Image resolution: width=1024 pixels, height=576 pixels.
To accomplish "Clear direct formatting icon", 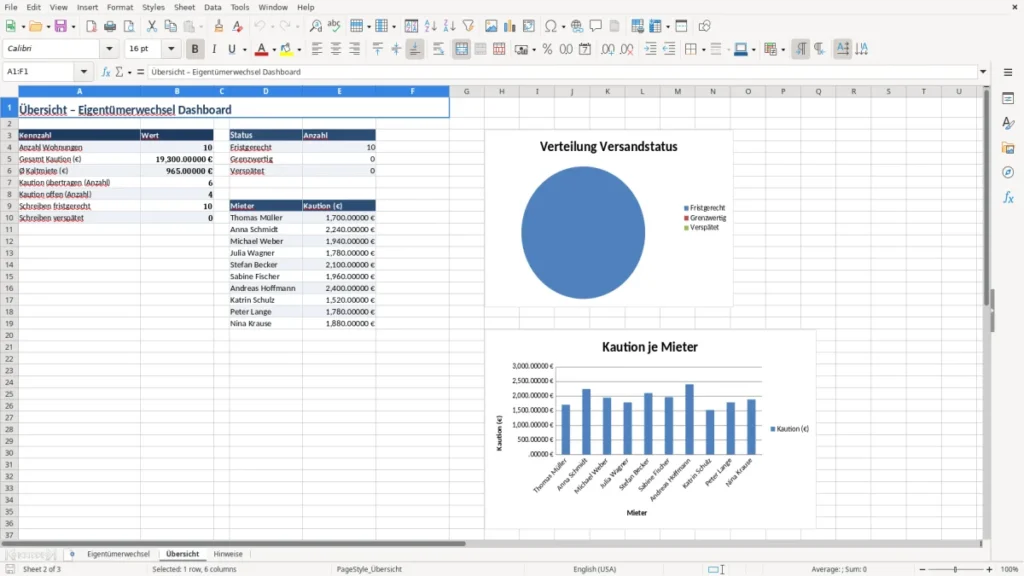I will click(x=238, y=26).
